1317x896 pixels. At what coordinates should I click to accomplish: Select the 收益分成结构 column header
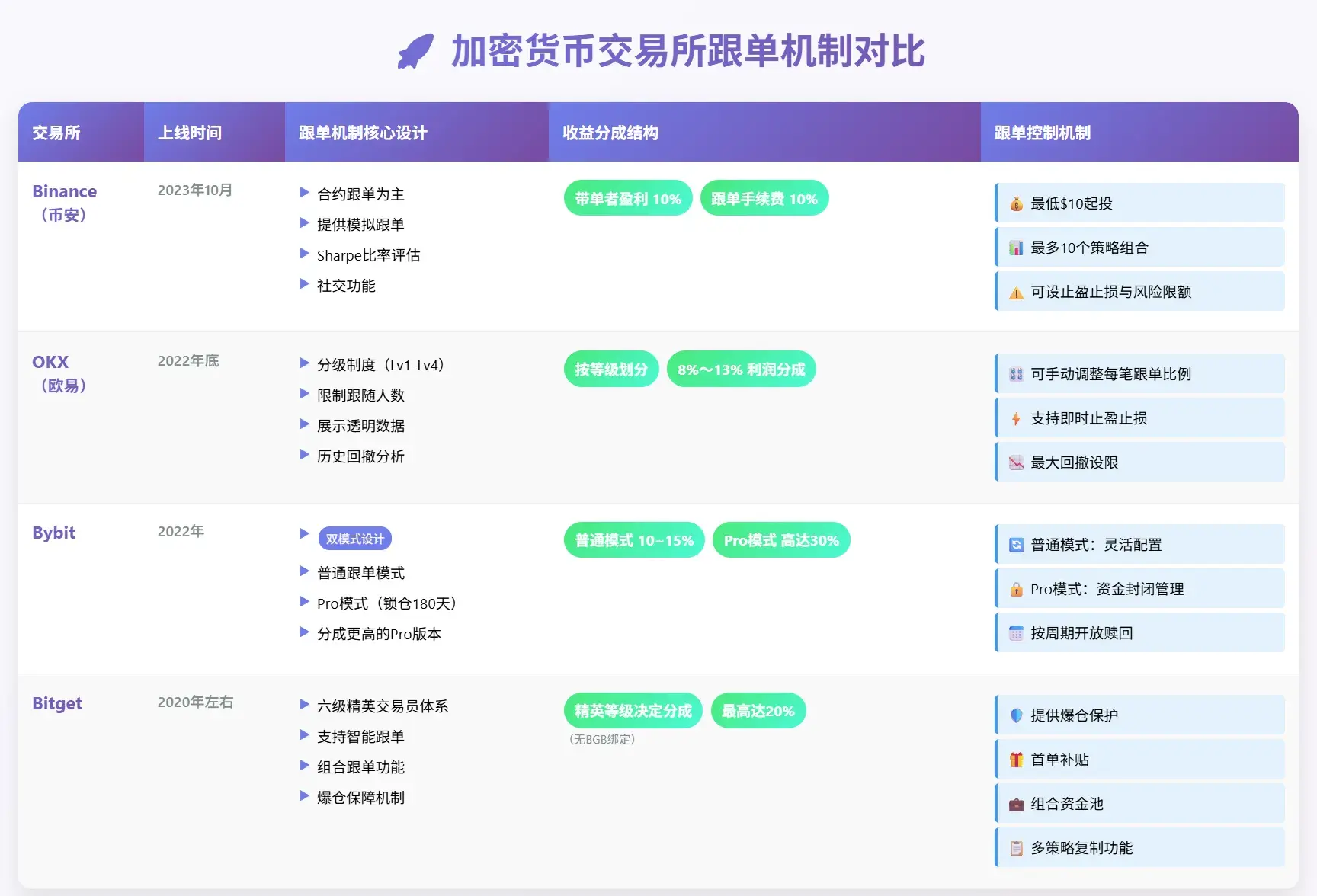click(x=764, y=132)
